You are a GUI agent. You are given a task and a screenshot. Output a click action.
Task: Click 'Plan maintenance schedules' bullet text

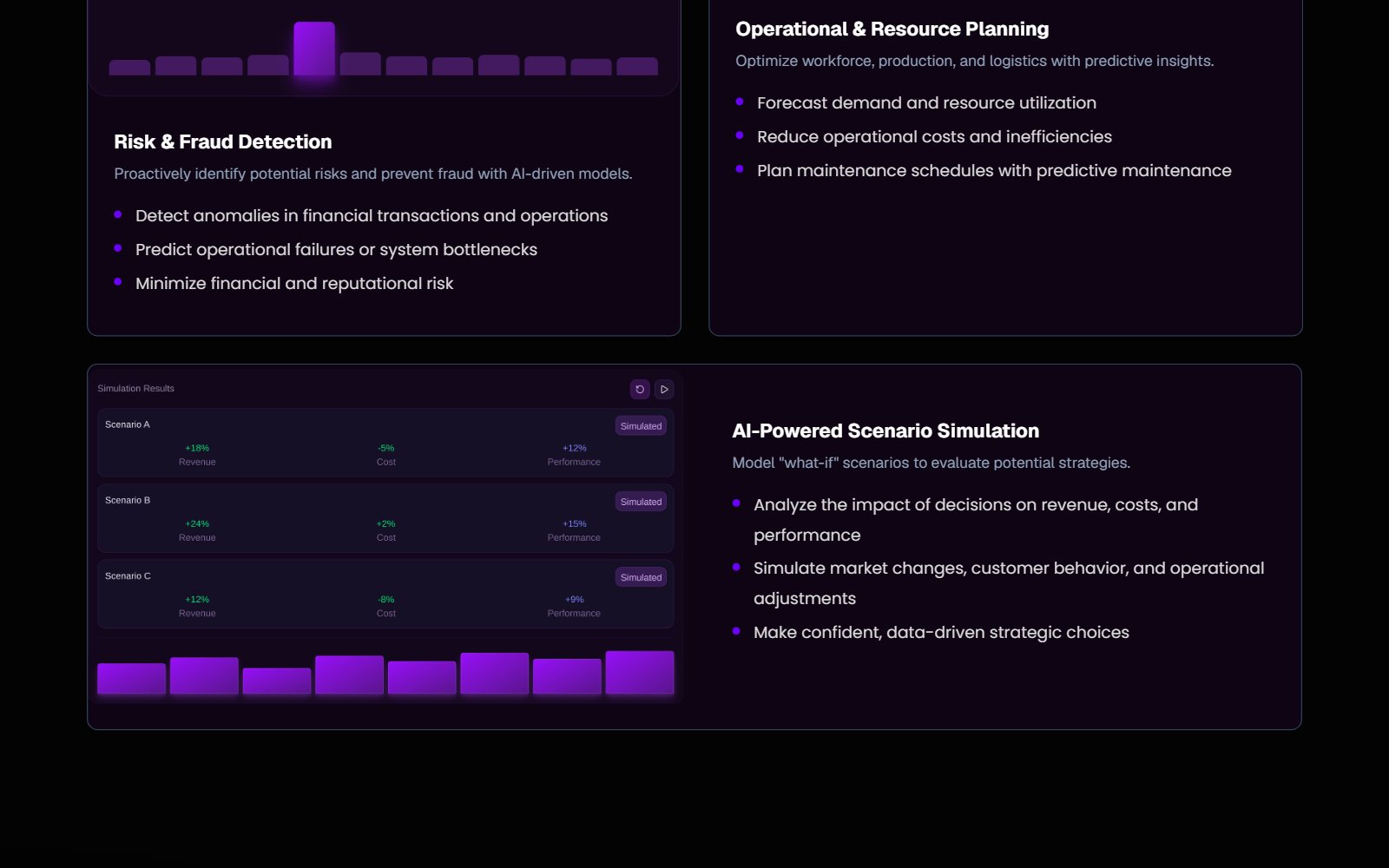(x=994, y=170)
